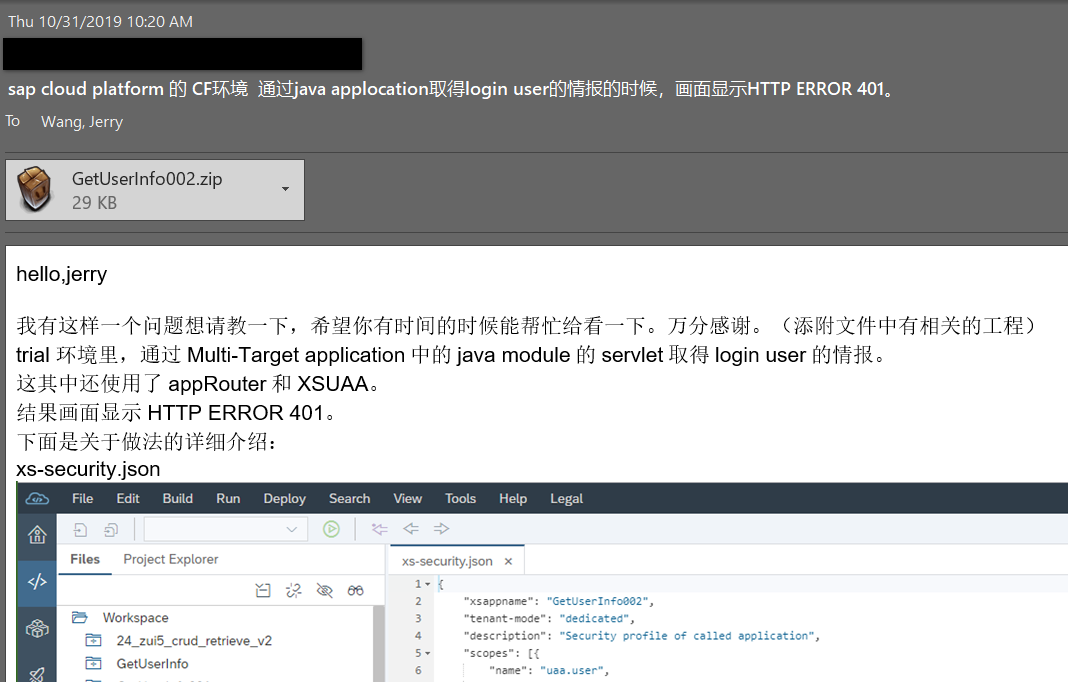Screen dimensions: 1068x682
Task: Open the Run menu
Action: 228,499
